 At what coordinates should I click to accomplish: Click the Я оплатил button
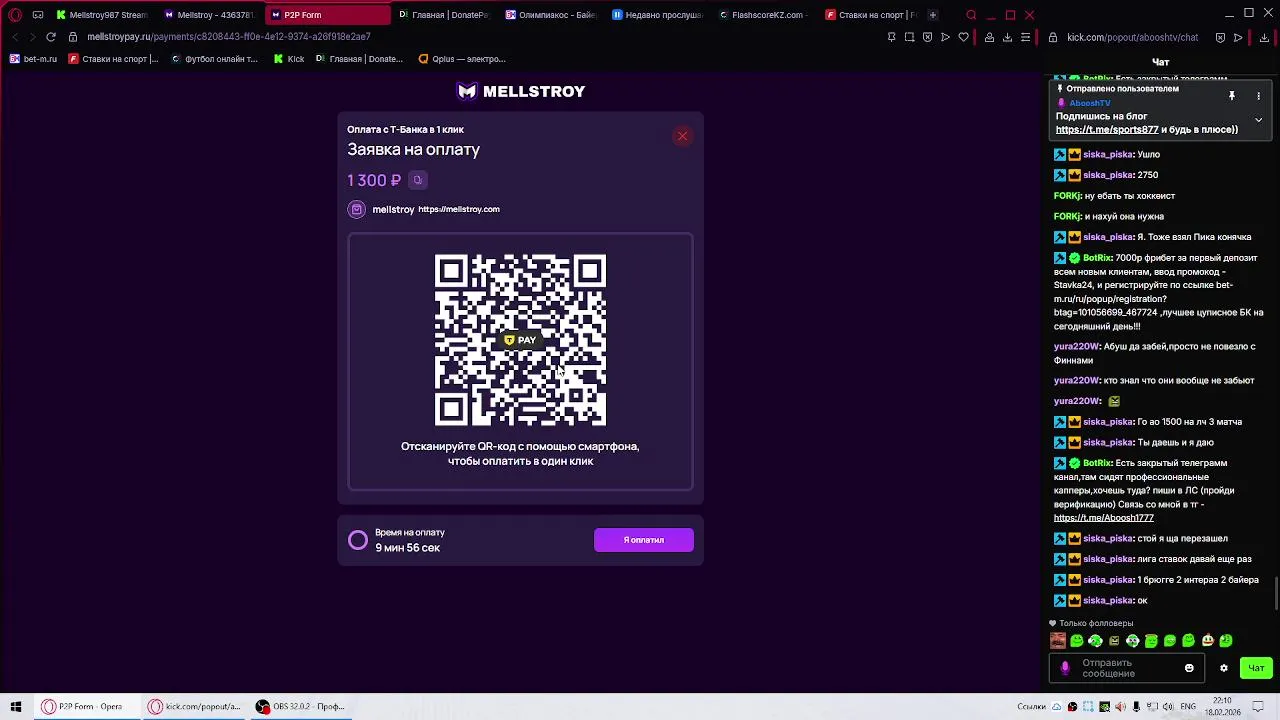(644, 540)
